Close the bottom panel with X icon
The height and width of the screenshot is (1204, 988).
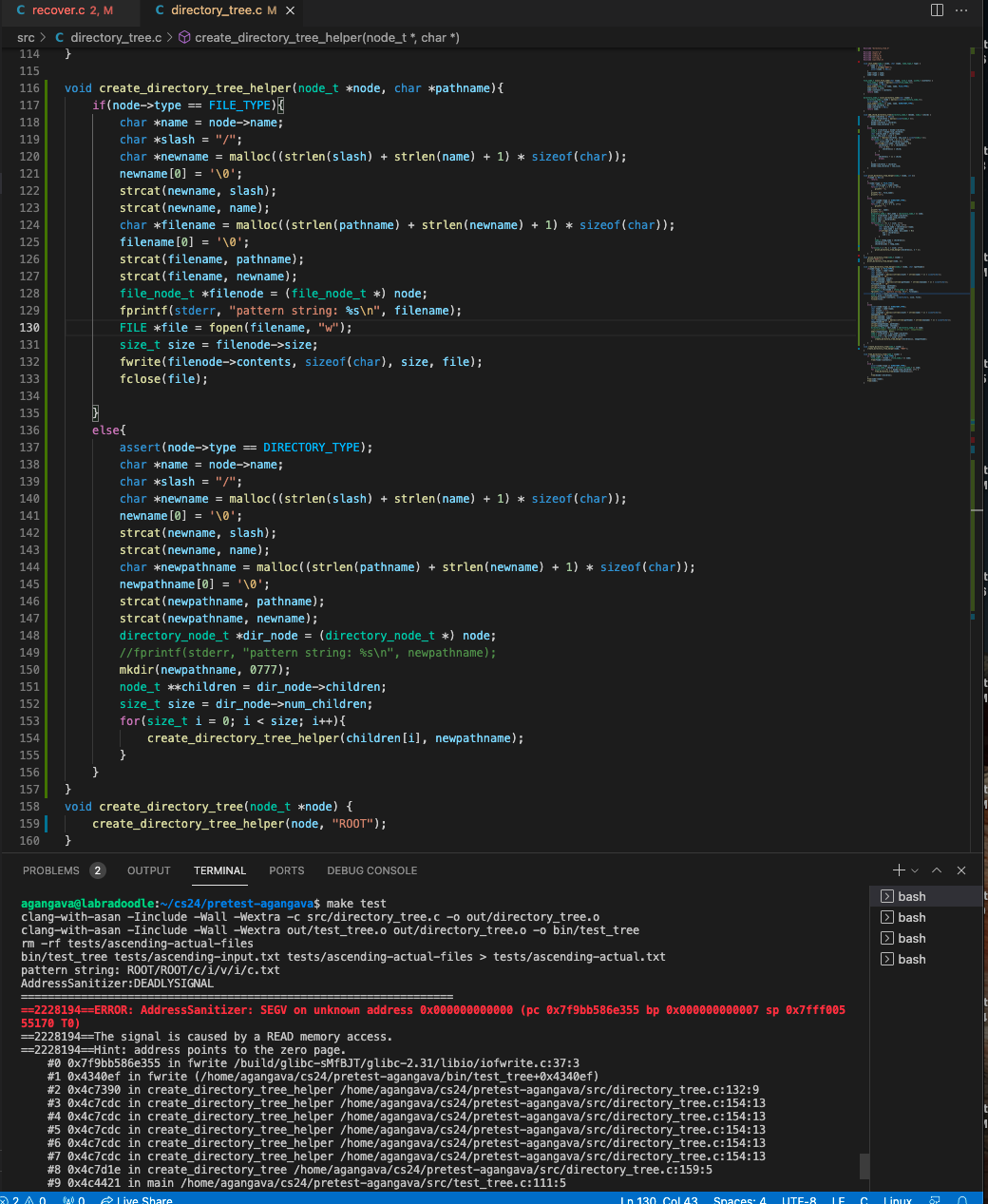click(x=961, y=870)
